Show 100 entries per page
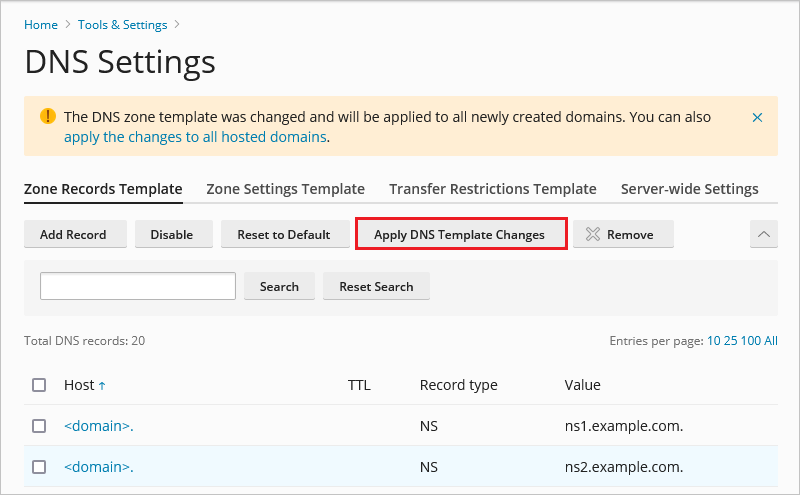This screenshot has width=800, height=495. click(751, 341)
